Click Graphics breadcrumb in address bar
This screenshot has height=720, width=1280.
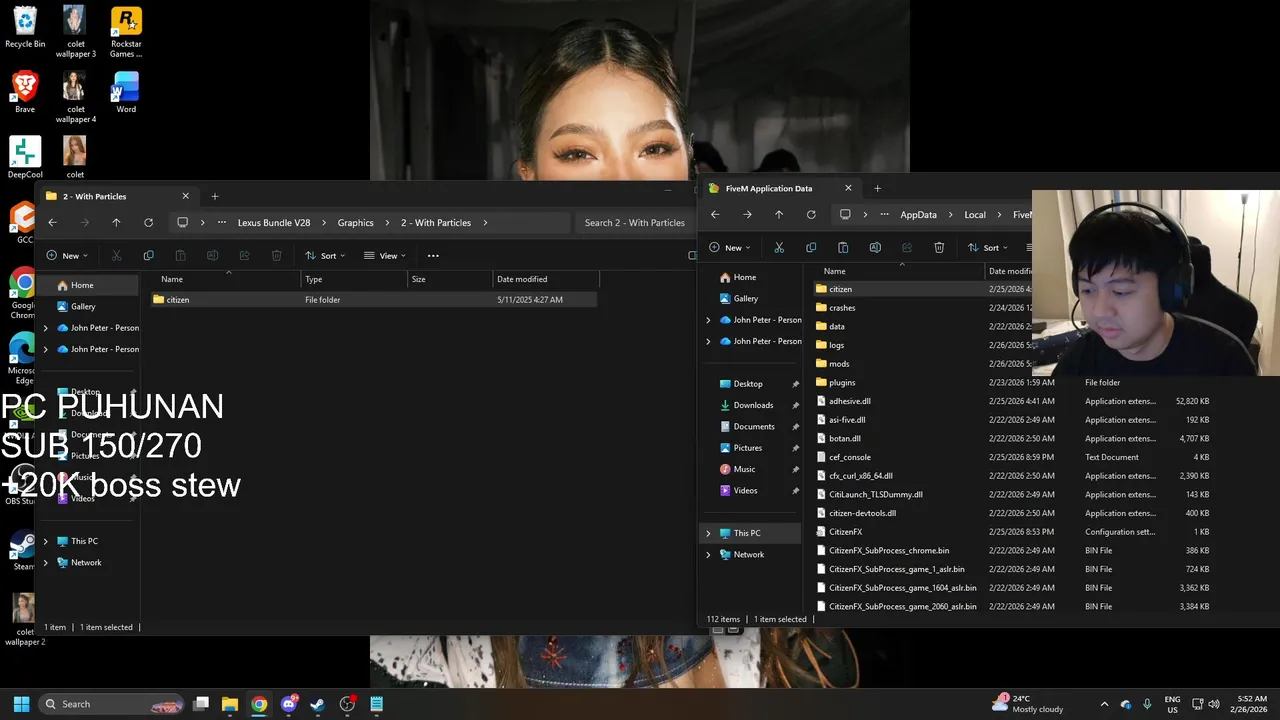(355, 223)
